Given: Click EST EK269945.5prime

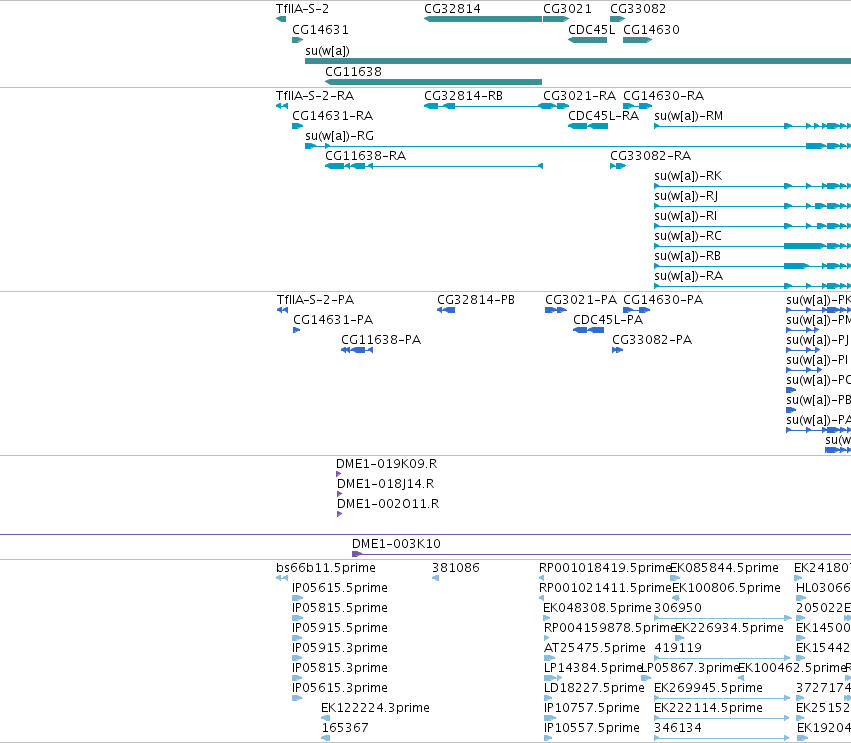Looking at the screenshot, I should (x=708, y=688).
